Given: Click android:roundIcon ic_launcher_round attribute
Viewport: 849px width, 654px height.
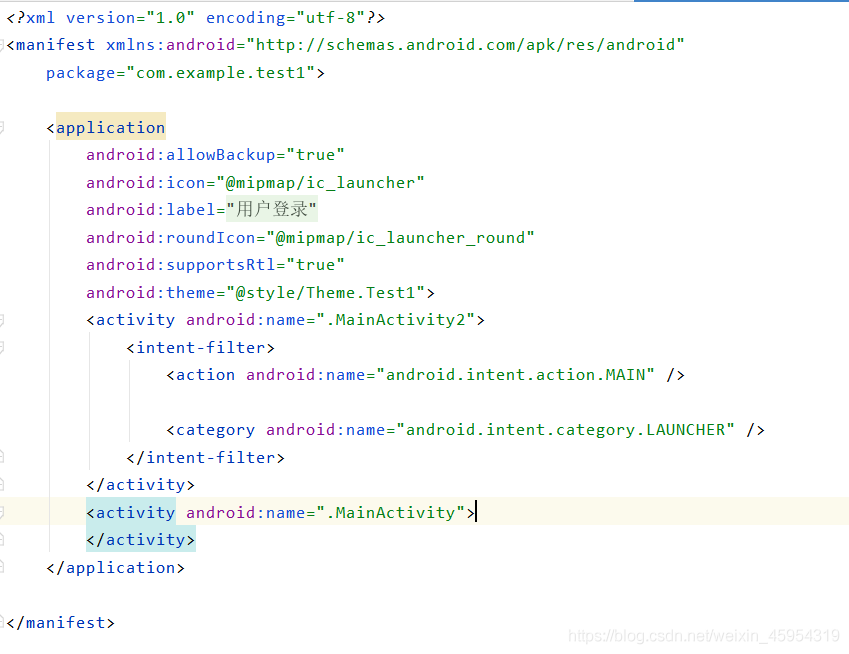Looking at the screenshot, I should pyautogui.click(x=310, y=238).
